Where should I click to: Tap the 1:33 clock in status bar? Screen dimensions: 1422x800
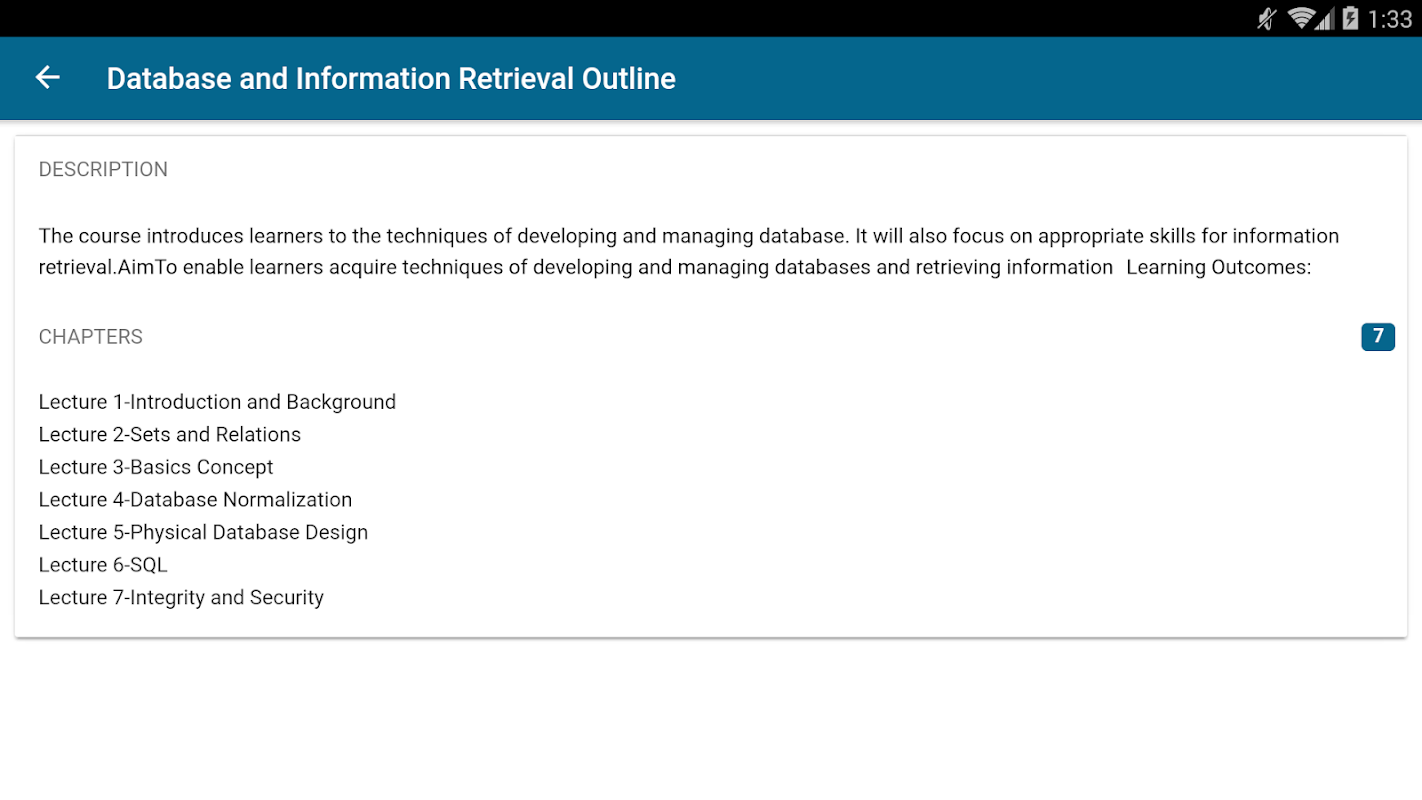(1390, 18)
